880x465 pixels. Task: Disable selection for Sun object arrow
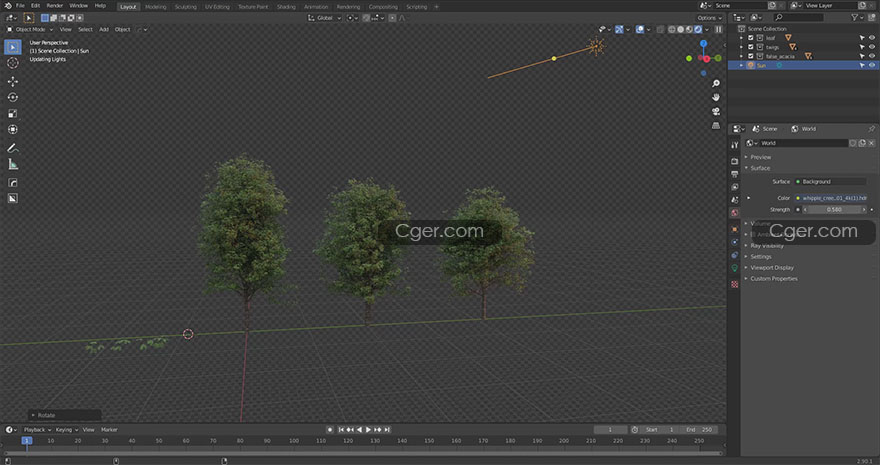pyautogui.click(x=862, y=66)
